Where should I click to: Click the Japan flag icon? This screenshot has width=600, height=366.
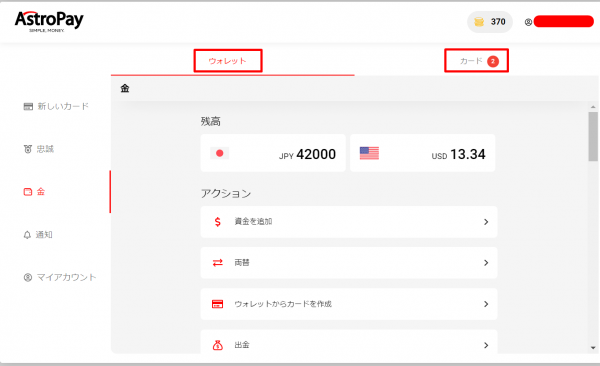(220, 153)
